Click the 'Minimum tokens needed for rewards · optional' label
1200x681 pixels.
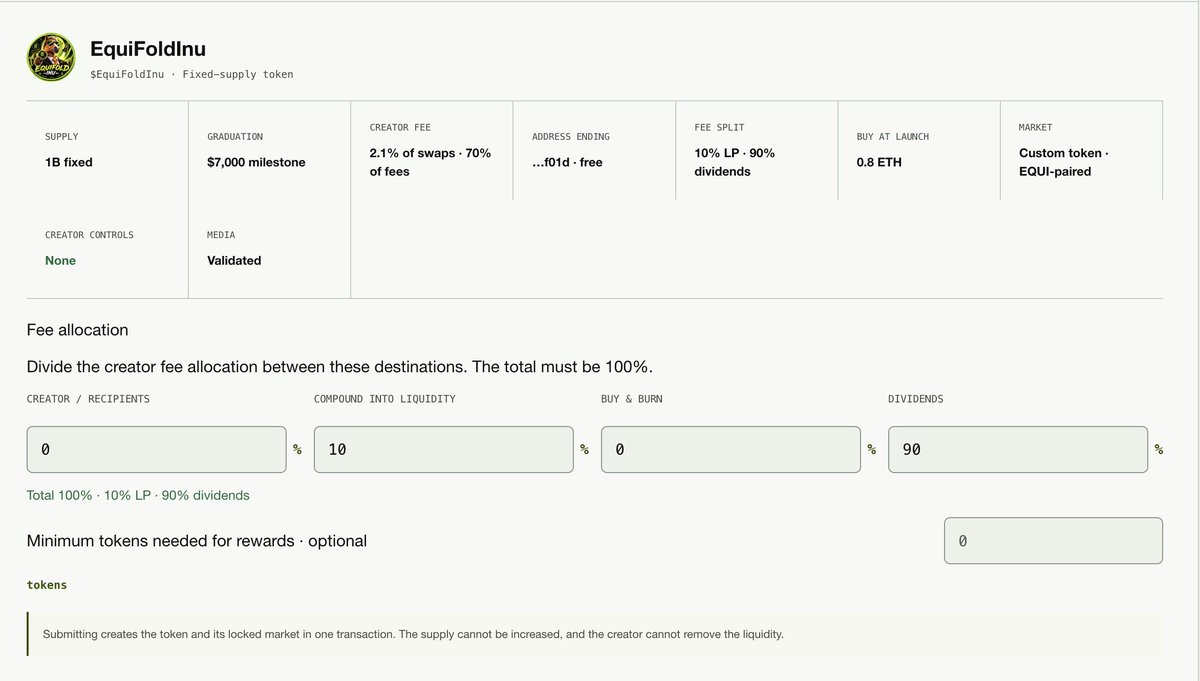pos(197,541)
